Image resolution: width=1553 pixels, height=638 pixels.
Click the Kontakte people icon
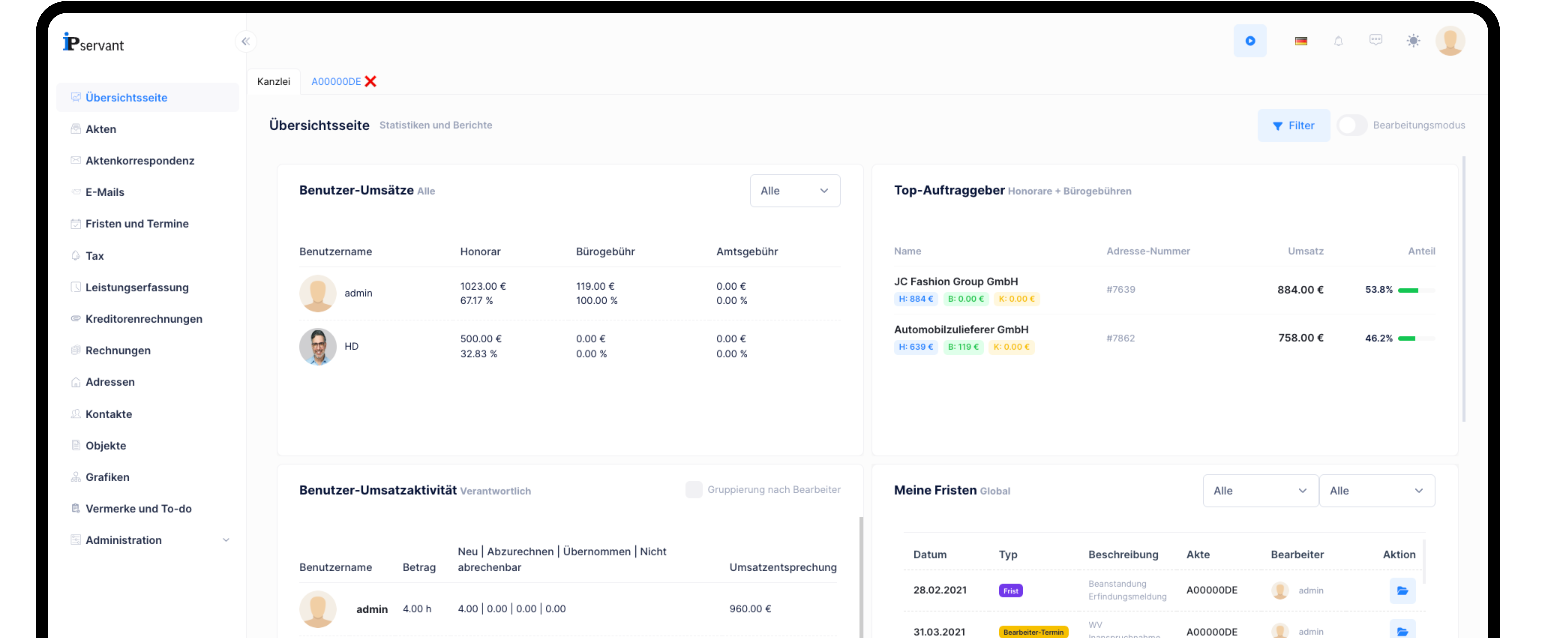pyautogui.click(x=76, y=414)
